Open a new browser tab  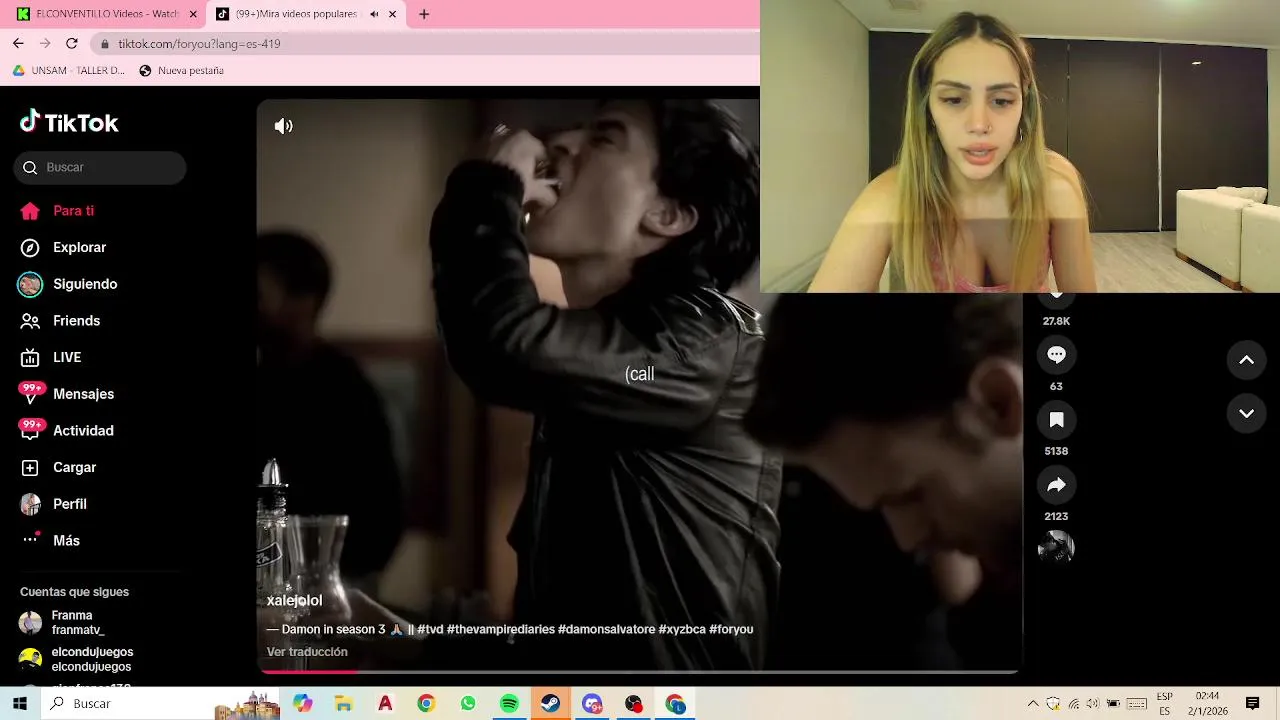424,14
